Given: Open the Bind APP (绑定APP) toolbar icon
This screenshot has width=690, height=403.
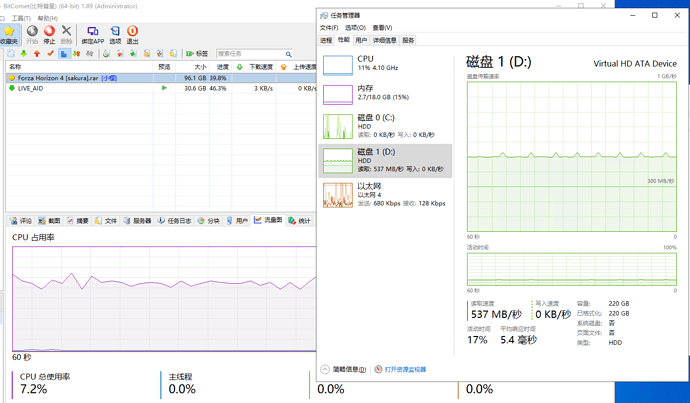Looking at the screenshot, I should (x=93, y=35).
